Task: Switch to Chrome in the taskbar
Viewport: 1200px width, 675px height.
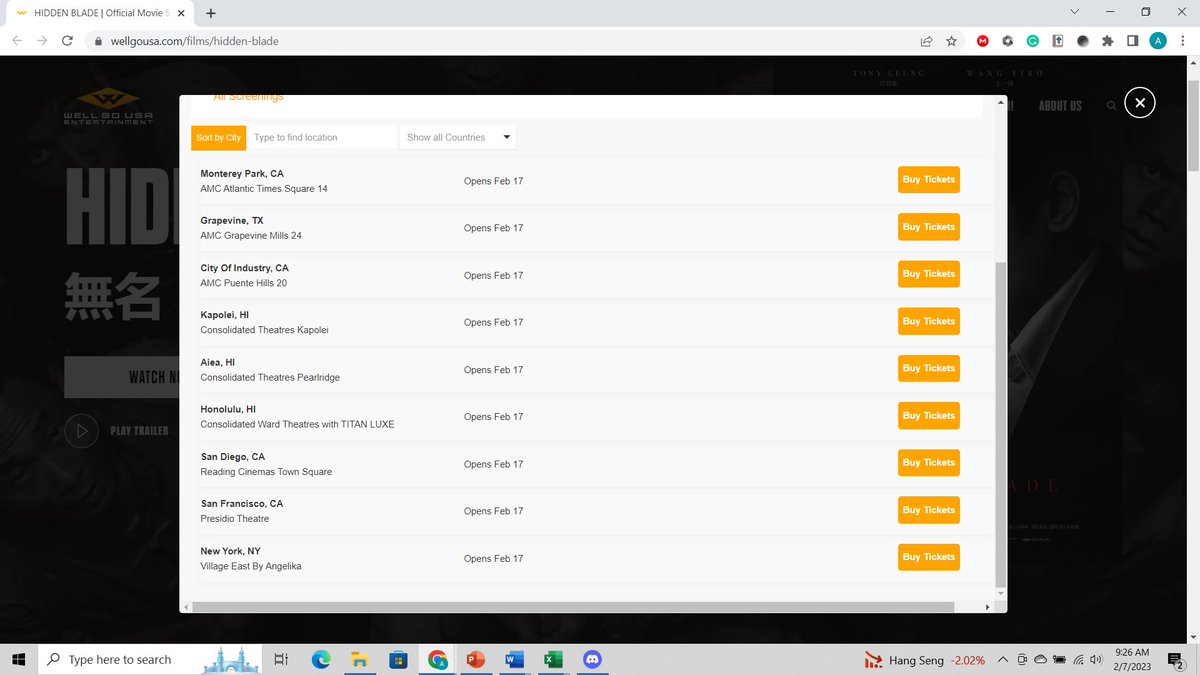Action: point(437,660)
